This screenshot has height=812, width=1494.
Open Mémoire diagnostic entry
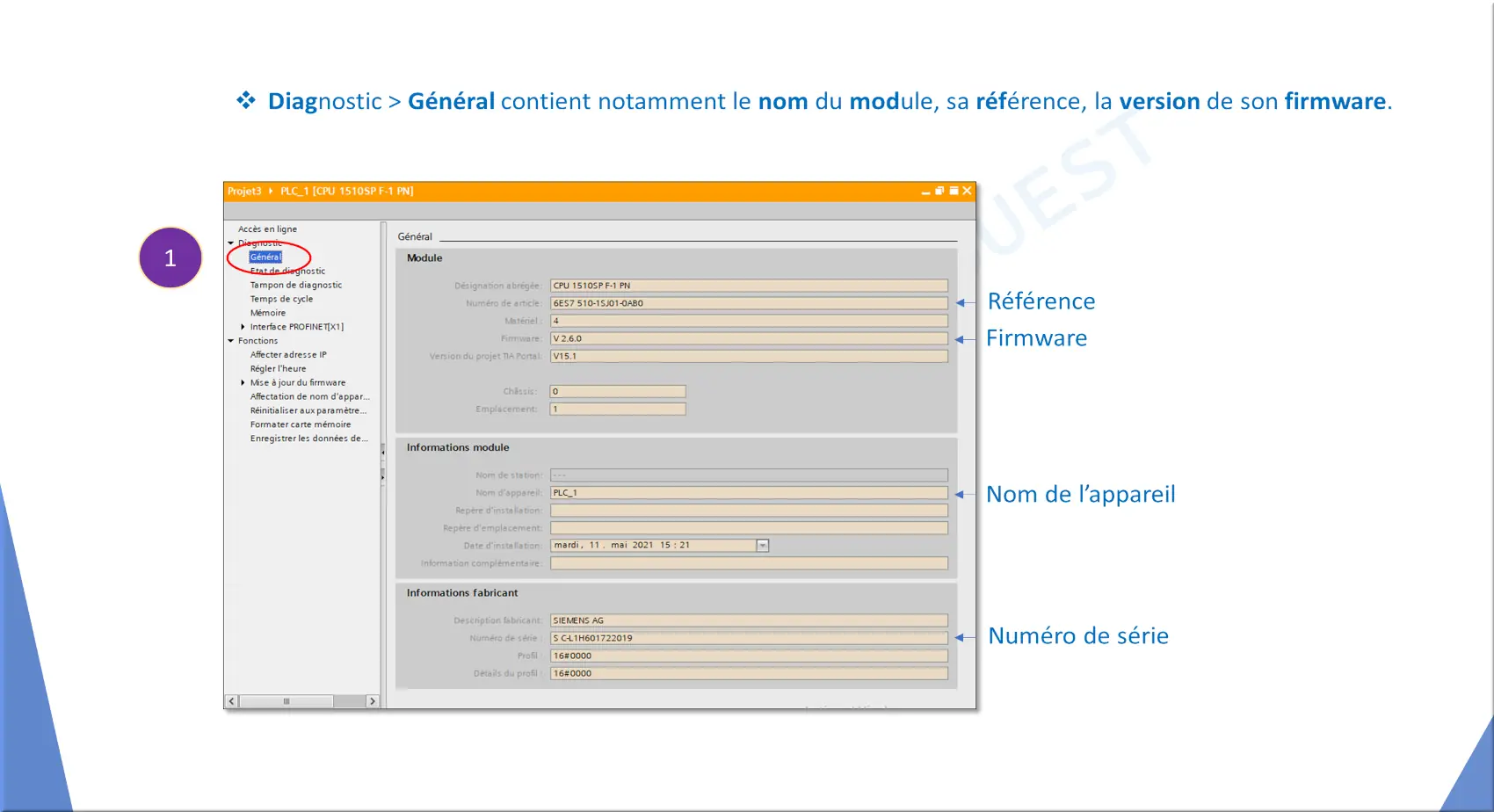pos(267,313)
